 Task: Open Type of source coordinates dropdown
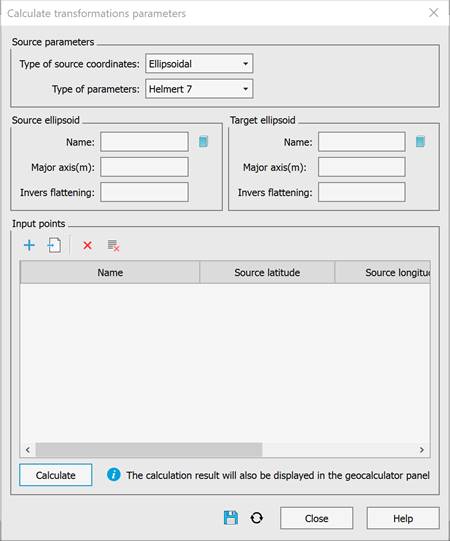(199, 63)
